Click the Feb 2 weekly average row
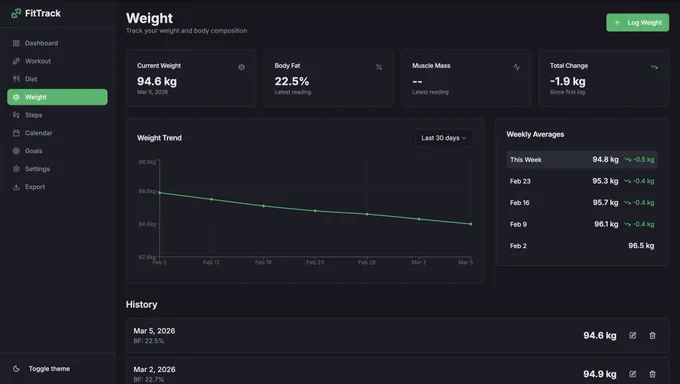This screenshot has width=680, height=384. 582,246
